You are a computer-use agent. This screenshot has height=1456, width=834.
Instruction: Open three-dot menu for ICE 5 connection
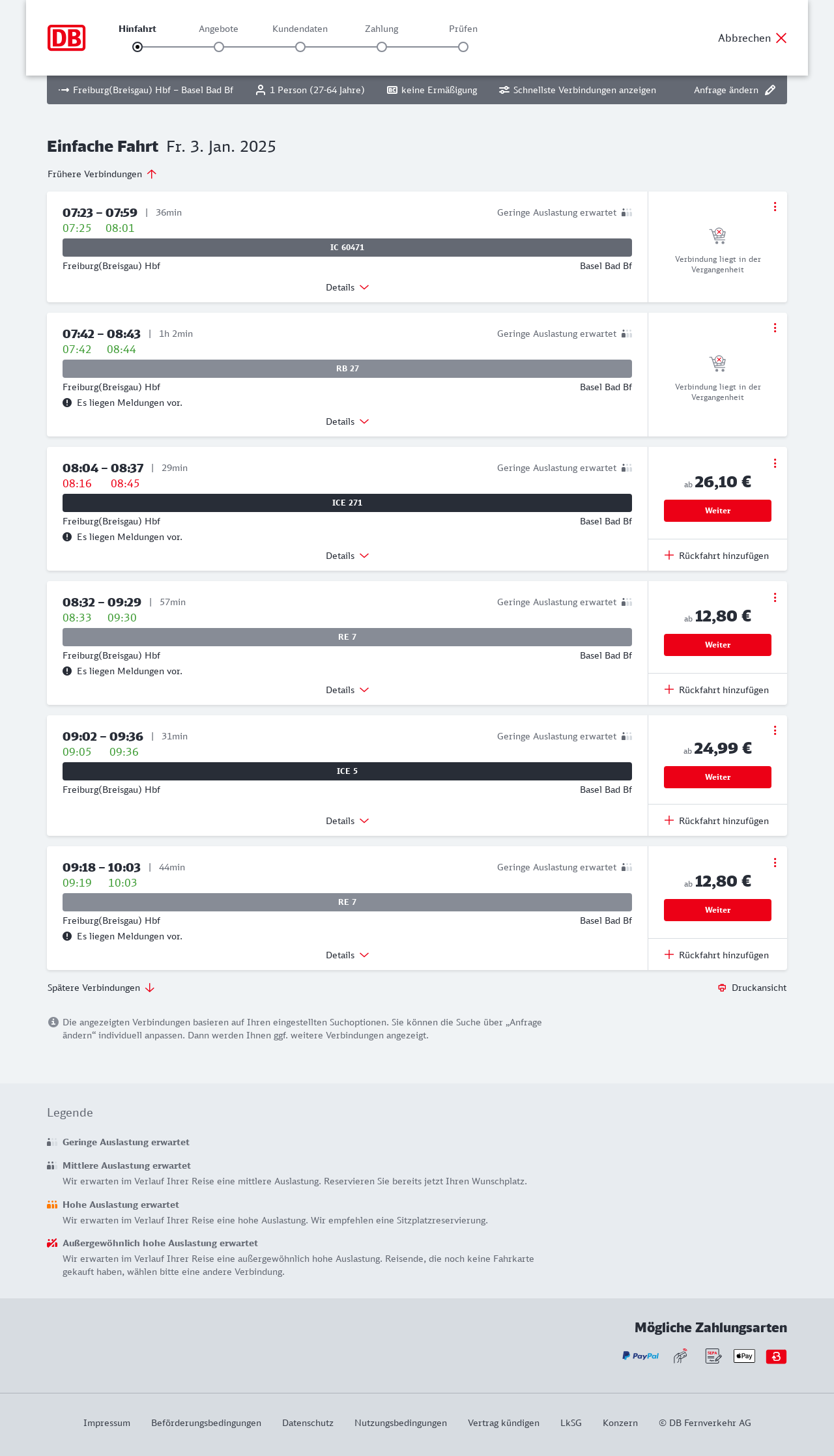(x=775, y=730)
